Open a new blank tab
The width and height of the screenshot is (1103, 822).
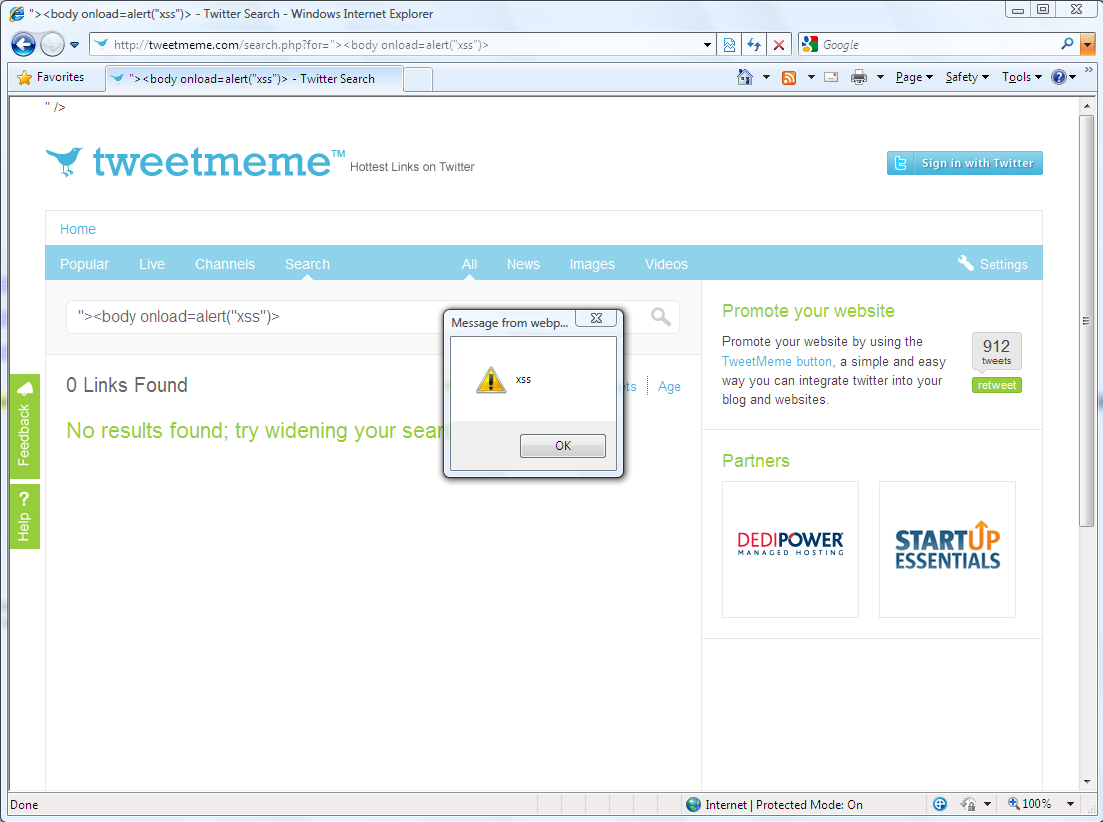point(418,79)
